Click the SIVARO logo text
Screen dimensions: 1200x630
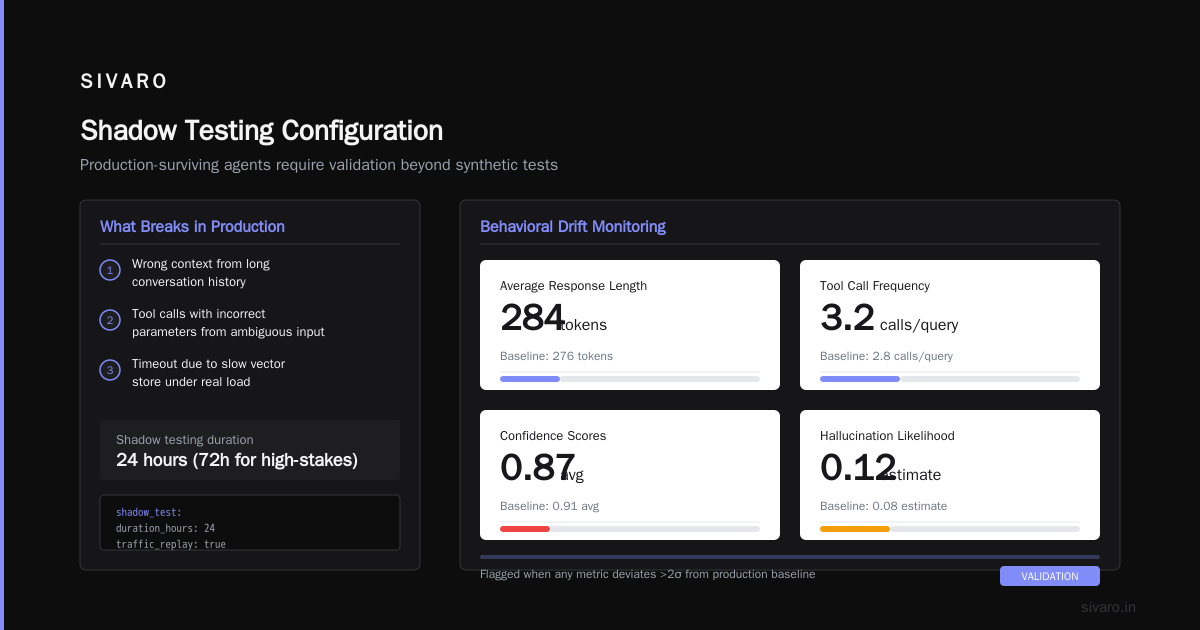click(124, 82)
